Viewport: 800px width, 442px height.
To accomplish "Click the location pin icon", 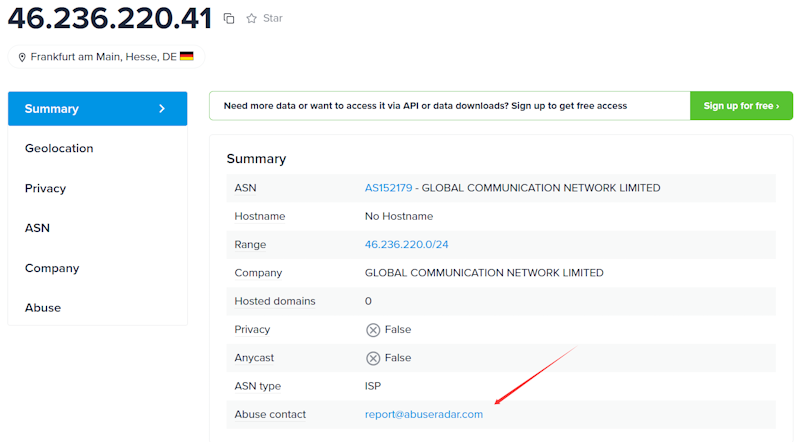I will tap(22, 58).
